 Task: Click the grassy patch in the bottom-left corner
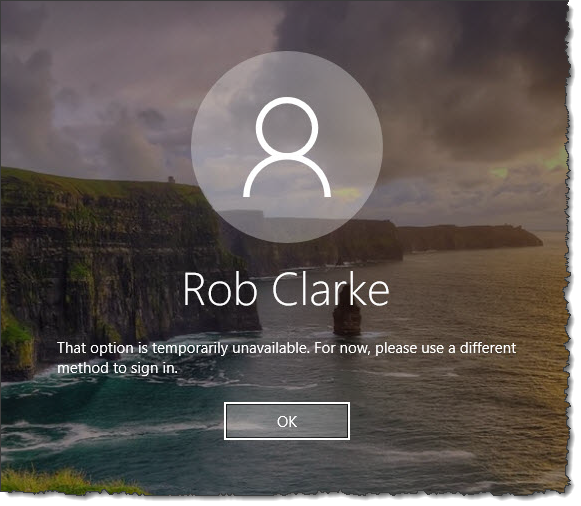point(56,481)
